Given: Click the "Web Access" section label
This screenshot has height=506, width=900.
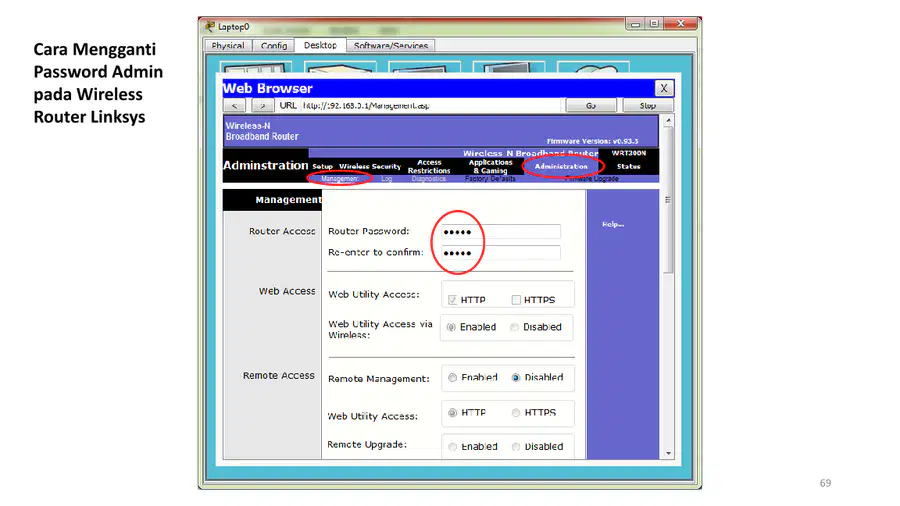Looking at the screenshot, I should tap(287, 291).
